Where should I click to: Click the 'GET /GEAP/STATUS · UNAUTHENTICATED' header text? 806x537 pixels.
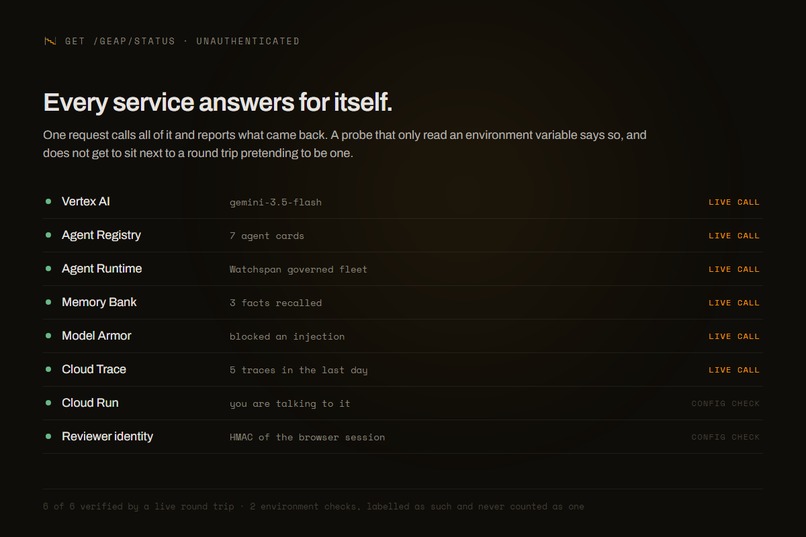(x=182, y=41)
